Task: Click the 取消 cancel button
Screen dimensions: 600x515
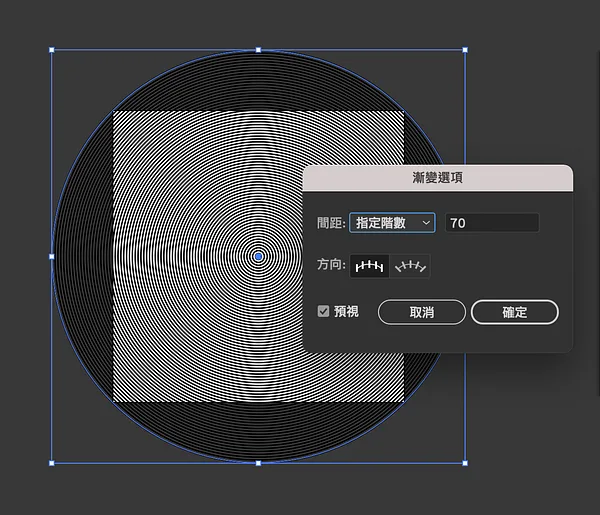Action: (x=422, y=312)
